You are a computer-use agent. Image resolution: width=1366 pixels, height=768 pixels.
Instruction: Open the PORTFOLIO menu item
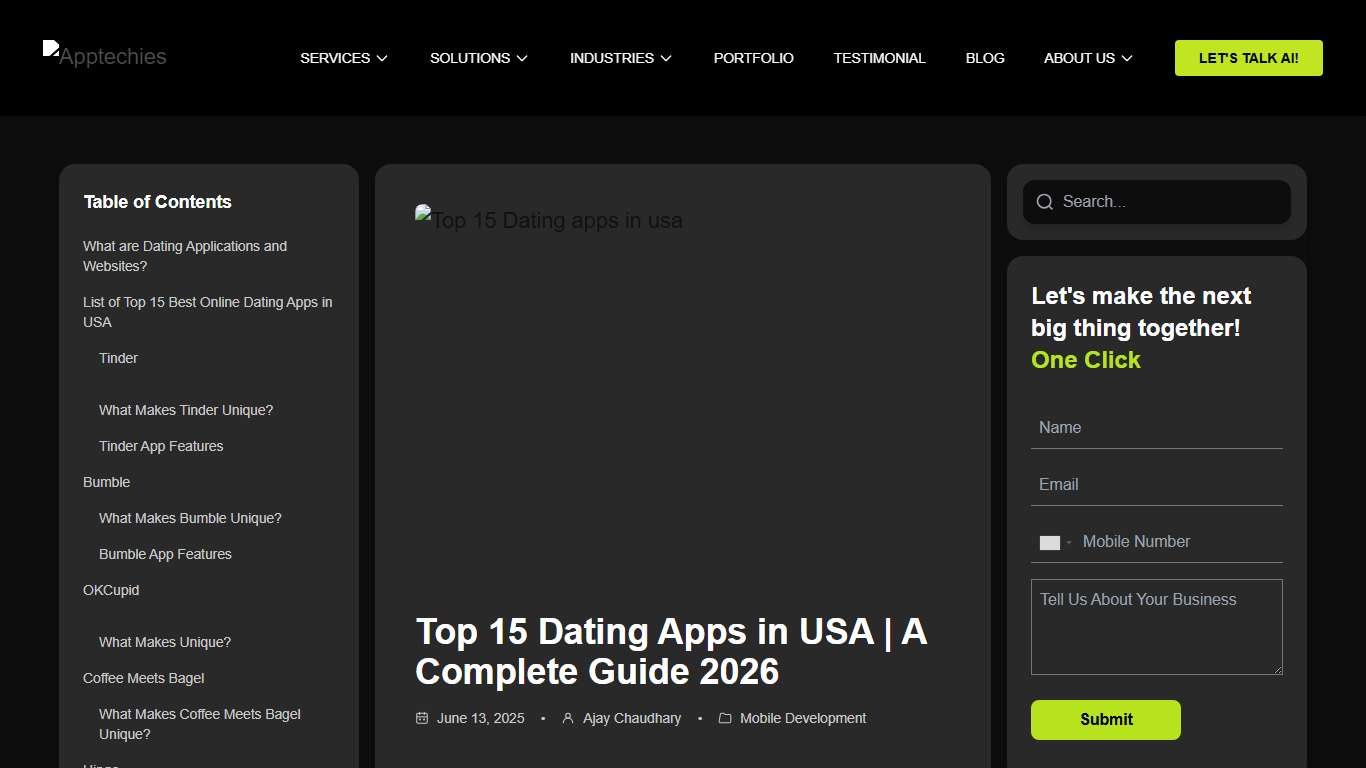tap(753, 58)
